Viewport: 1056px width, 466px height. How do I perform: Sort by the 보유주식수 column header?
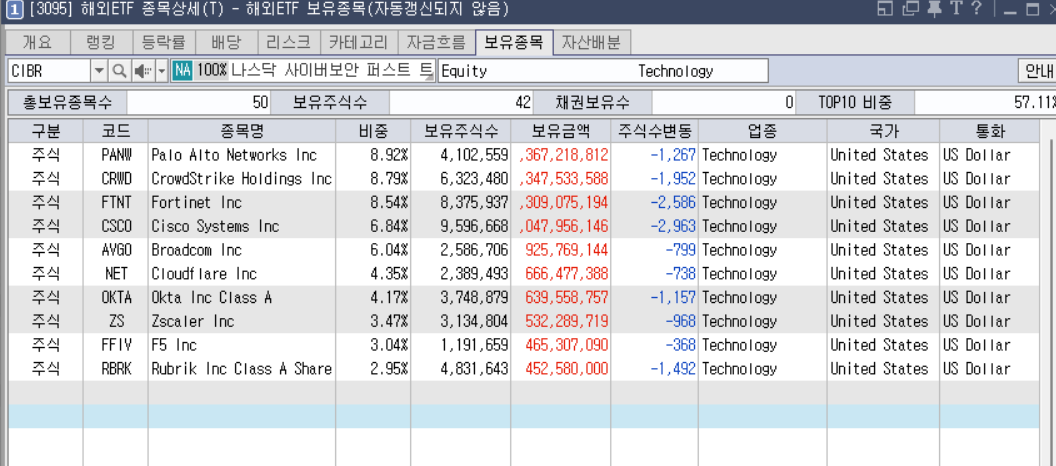[461, 131]
